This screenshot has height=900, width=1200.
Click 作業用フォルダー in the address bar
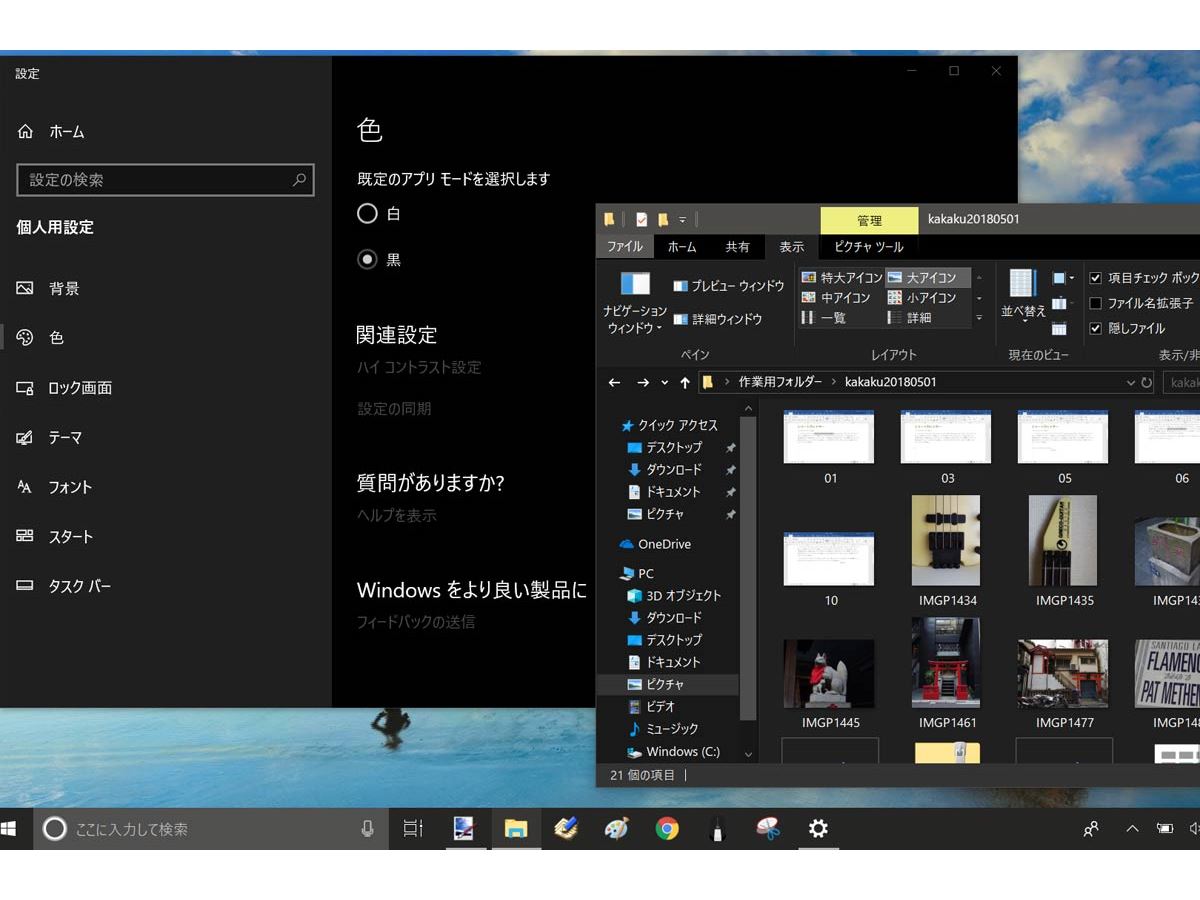(x=780, y=382)
